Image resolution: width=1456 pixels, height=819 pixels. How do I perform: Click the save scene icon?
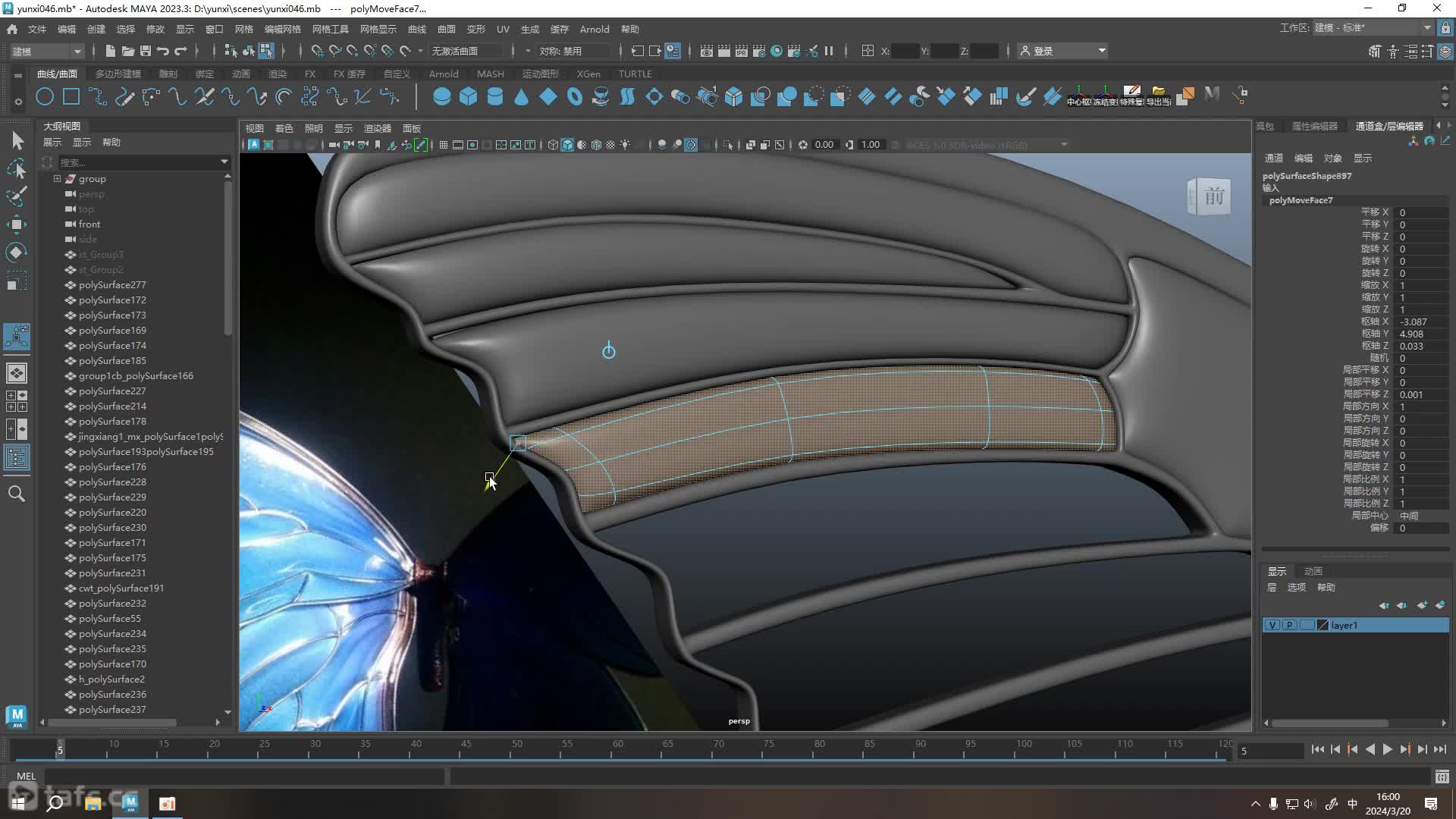click(x=146, y=51)
